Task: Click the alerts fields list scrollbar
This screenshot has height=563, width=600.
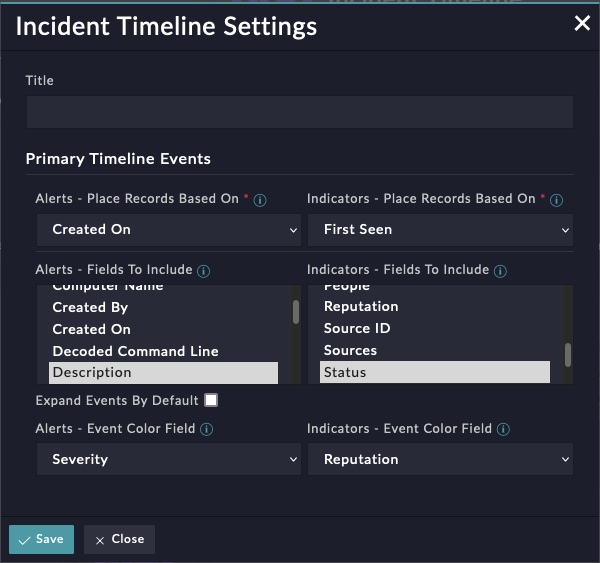Action: [295, 312]
